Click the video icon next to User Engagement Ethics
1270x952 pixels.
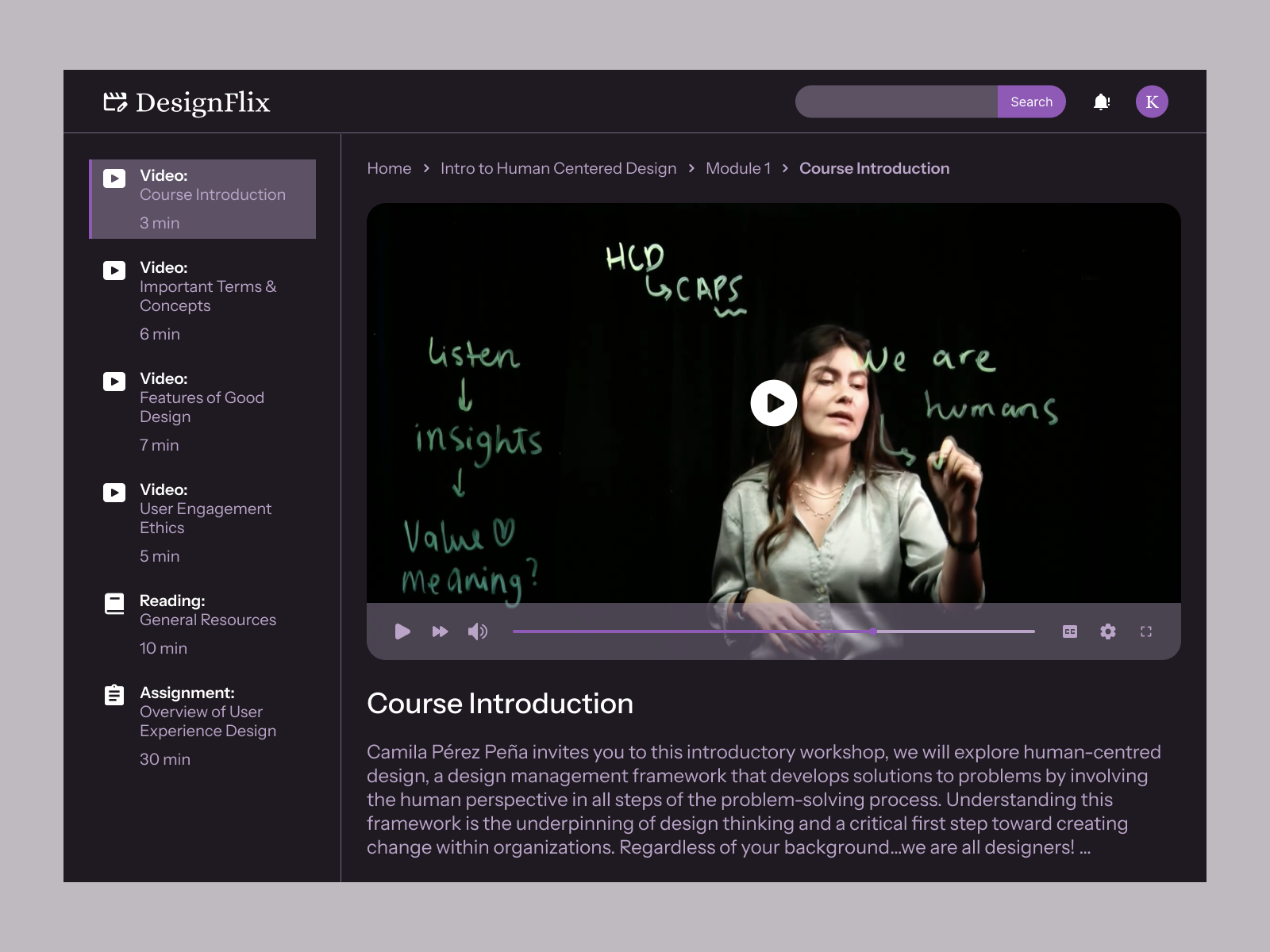[114, 492]
